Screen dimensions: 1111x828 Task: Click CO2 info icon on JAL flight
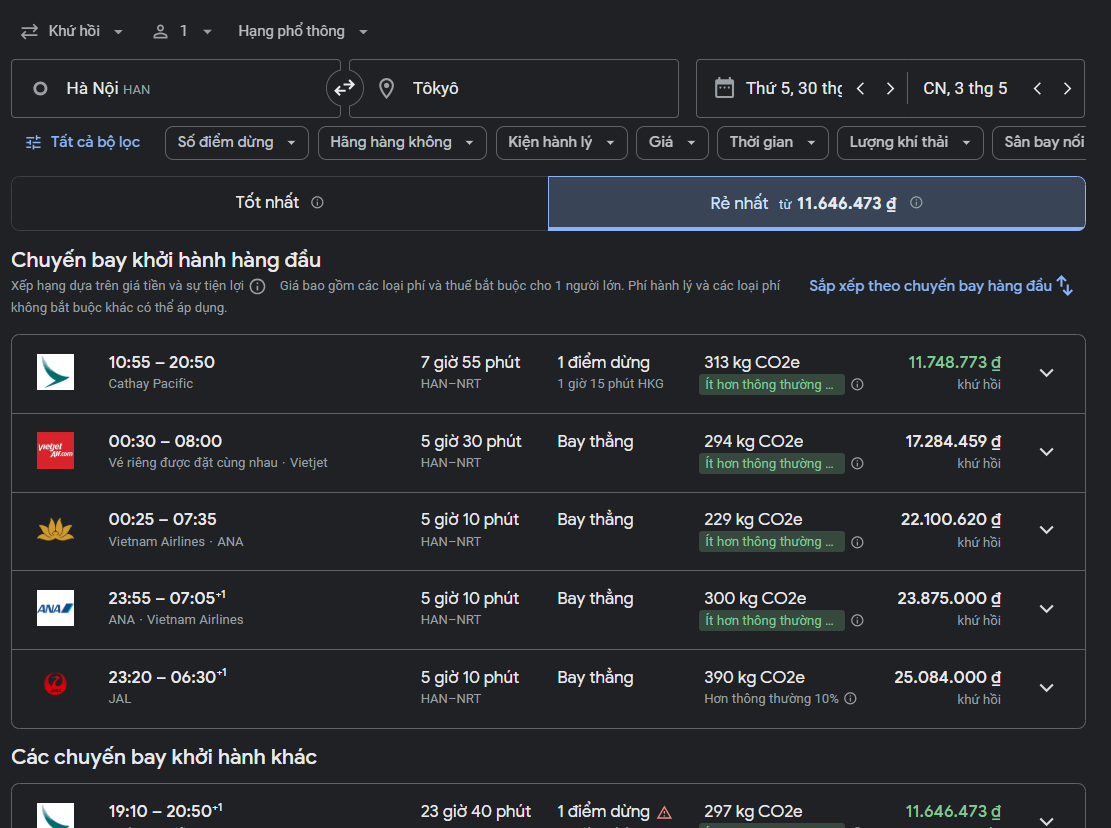pos(850,699)
